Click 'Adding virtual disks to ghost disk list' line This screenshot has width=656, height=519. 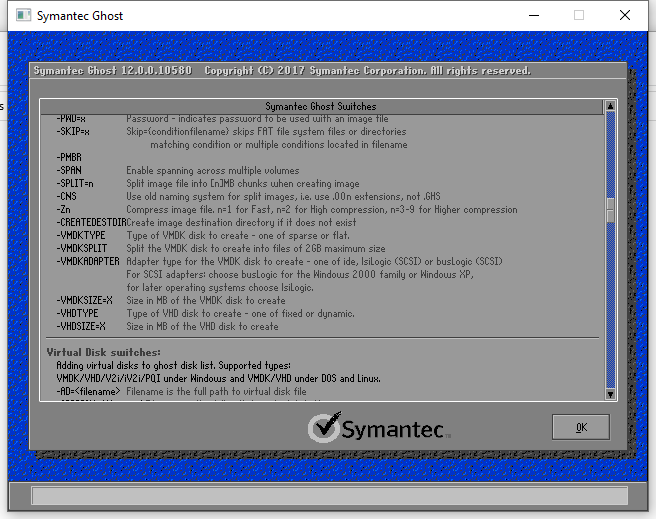174,366
